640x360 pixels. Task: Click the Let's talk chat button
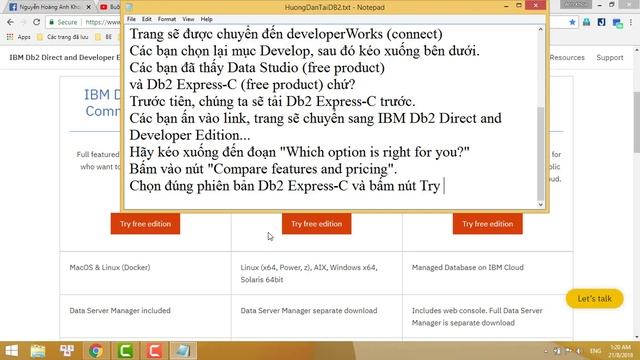coord(594,299)
